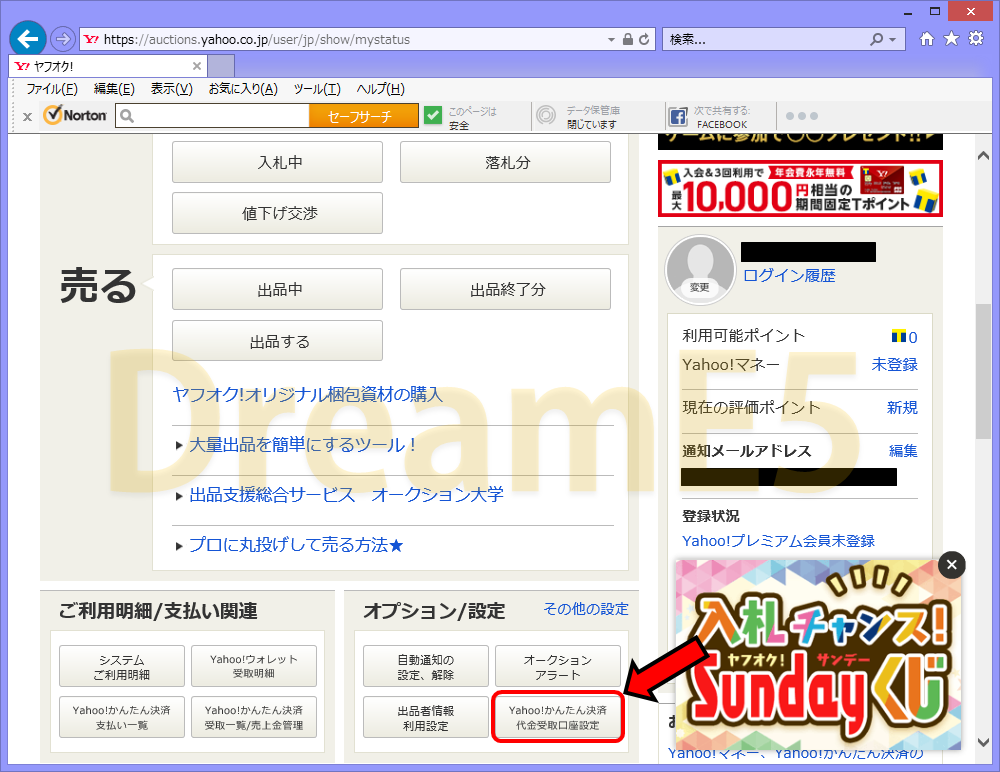1000x772 pixels.
Task: Open Yahoo!かんたん決済 支払い一覧
Action: [122, 717]
